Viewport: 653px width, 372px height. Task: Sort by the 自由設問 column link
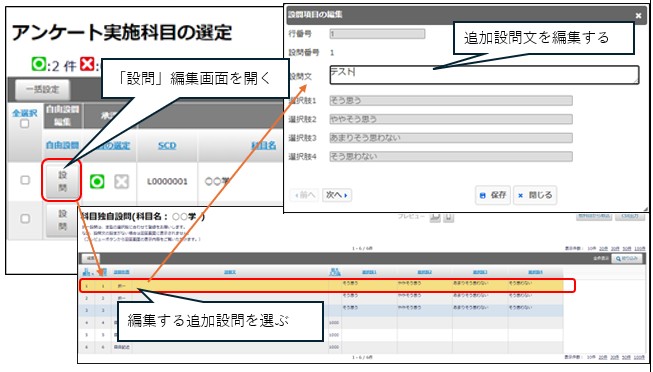click(62, 145)
